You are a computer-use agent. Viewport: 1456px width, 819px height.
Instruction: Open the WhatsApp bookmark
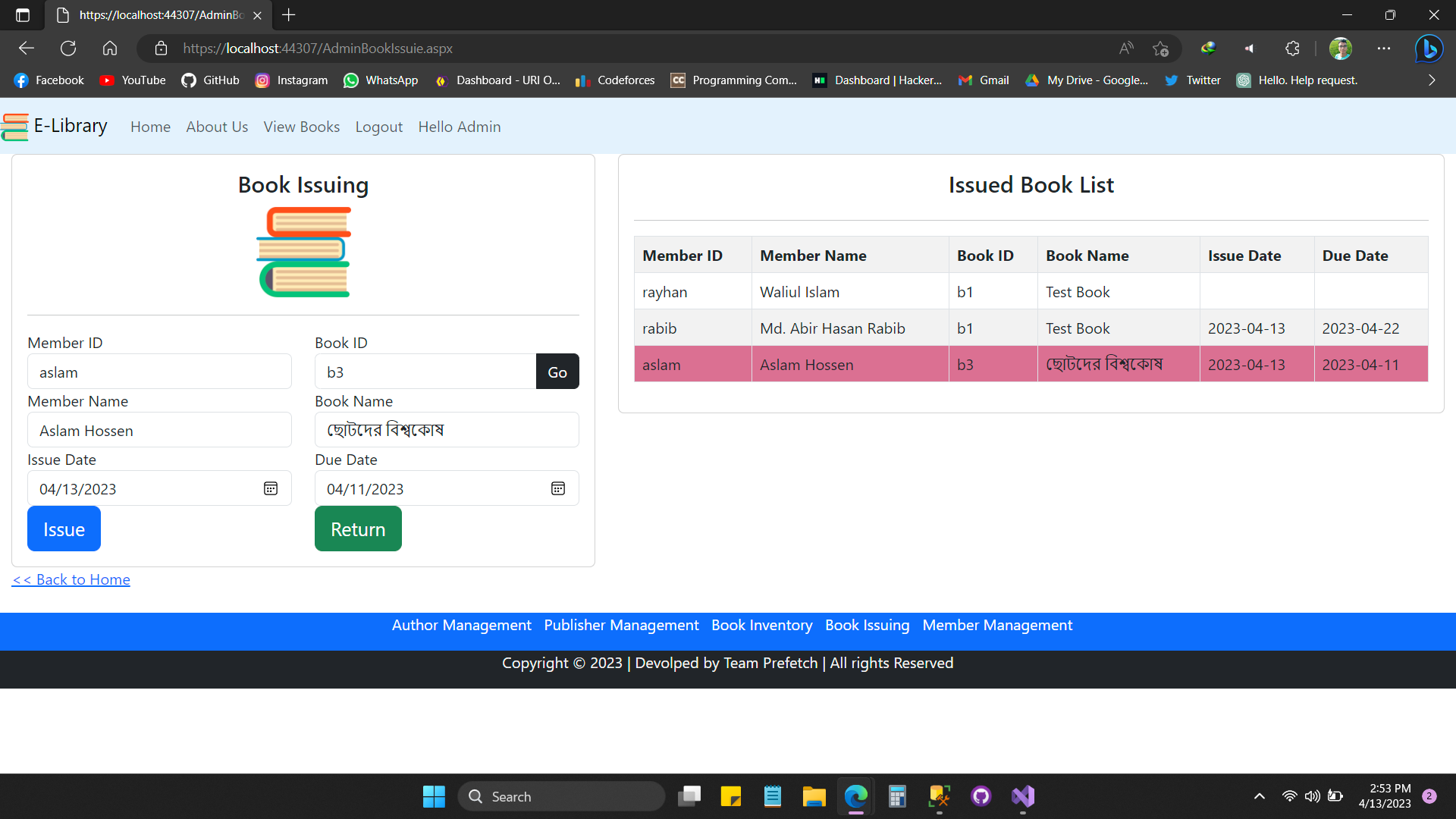click(x=381, y=80)
